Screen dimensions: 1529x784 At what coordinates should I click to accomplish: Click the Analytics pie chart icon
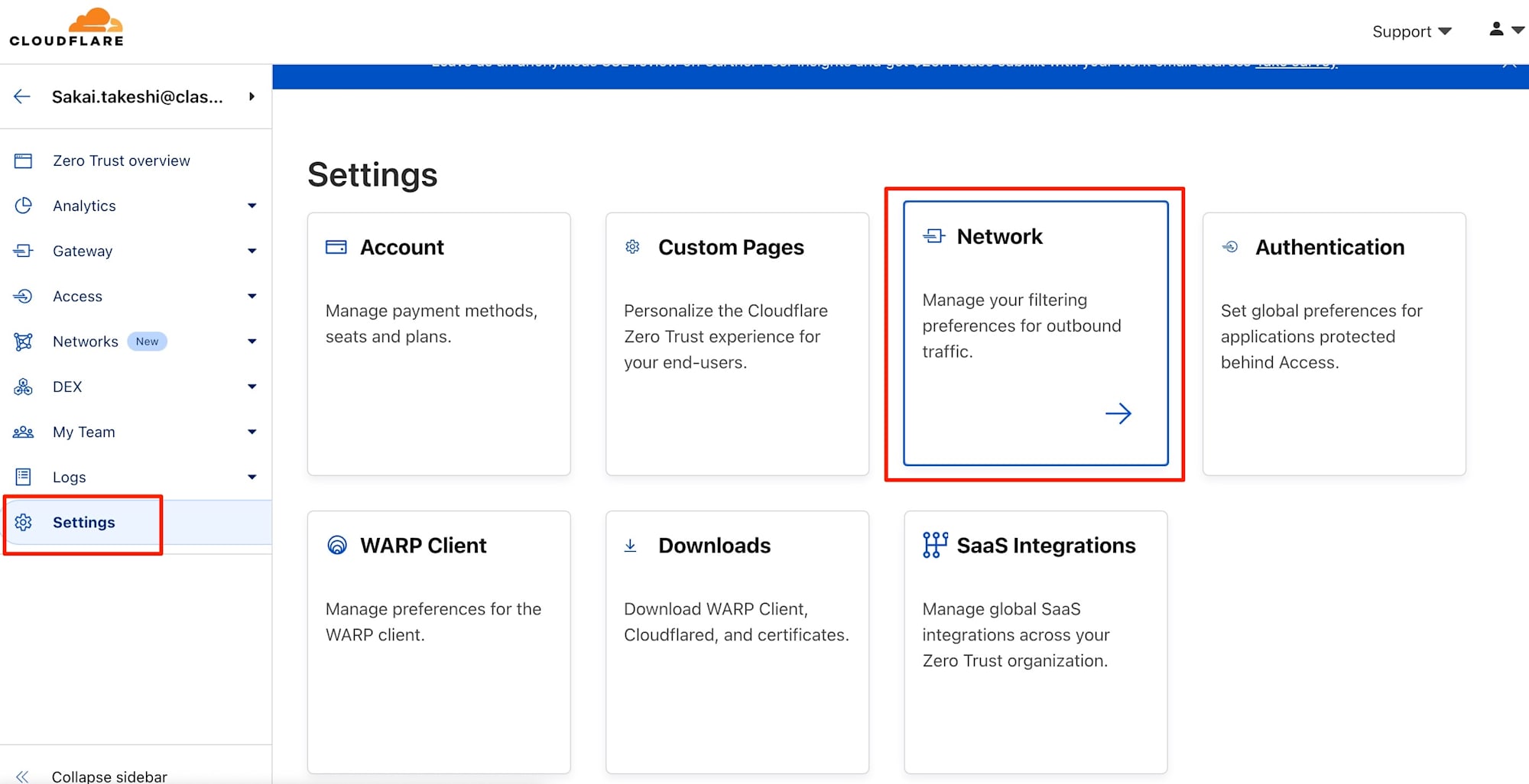pyautogui.click(x=24, y=206)
